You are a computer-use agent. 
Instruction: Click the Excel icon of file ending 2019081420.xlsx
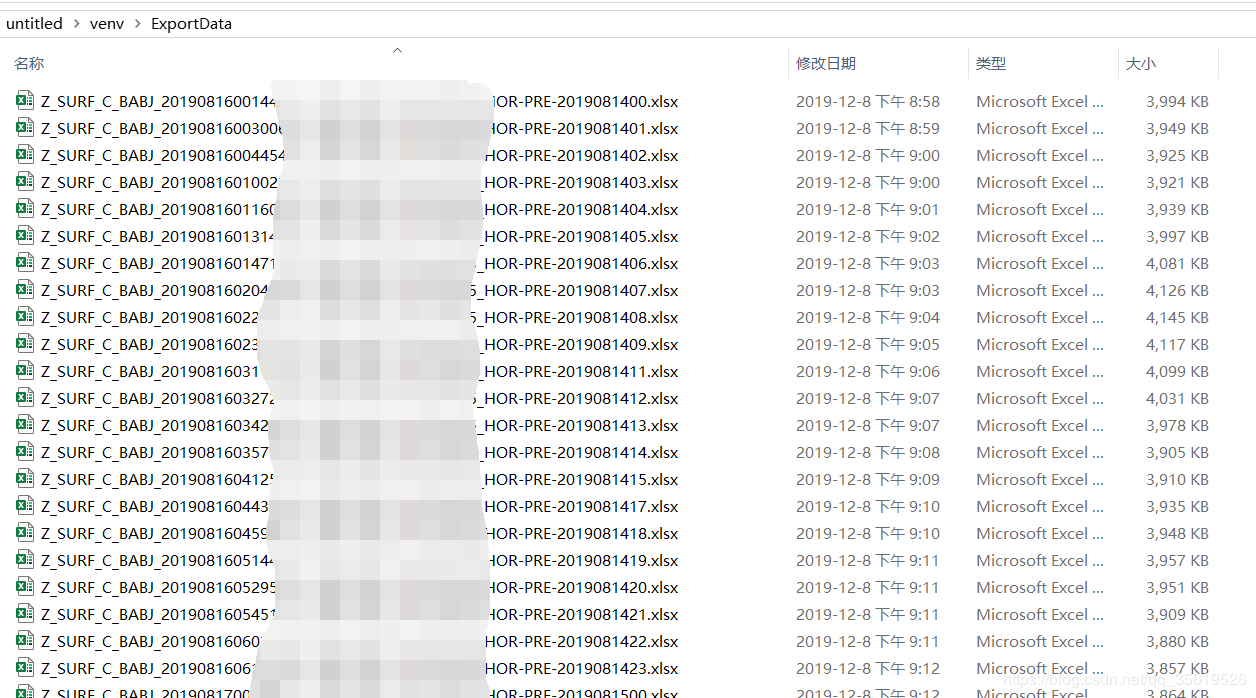[25, 587]
